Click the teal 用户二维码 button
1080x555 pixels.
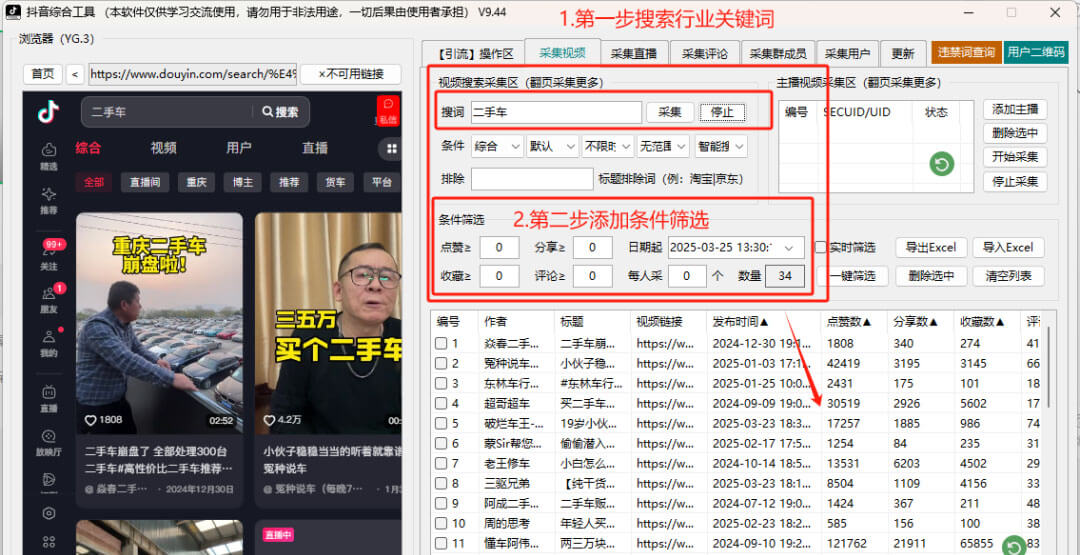(1035, 53)
